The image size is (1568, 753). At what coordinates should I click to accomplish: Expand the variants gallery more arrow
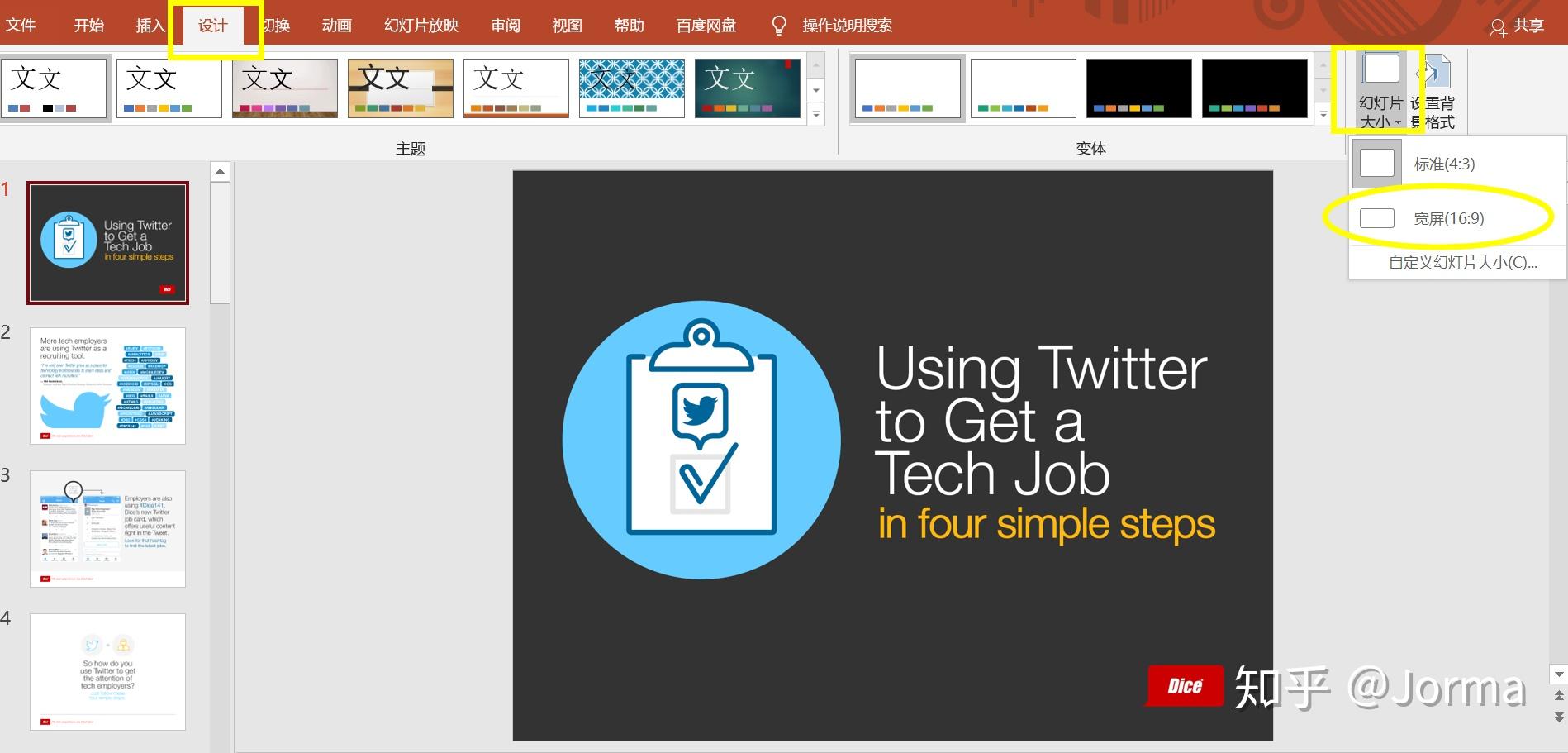(x=1323, y=115)
